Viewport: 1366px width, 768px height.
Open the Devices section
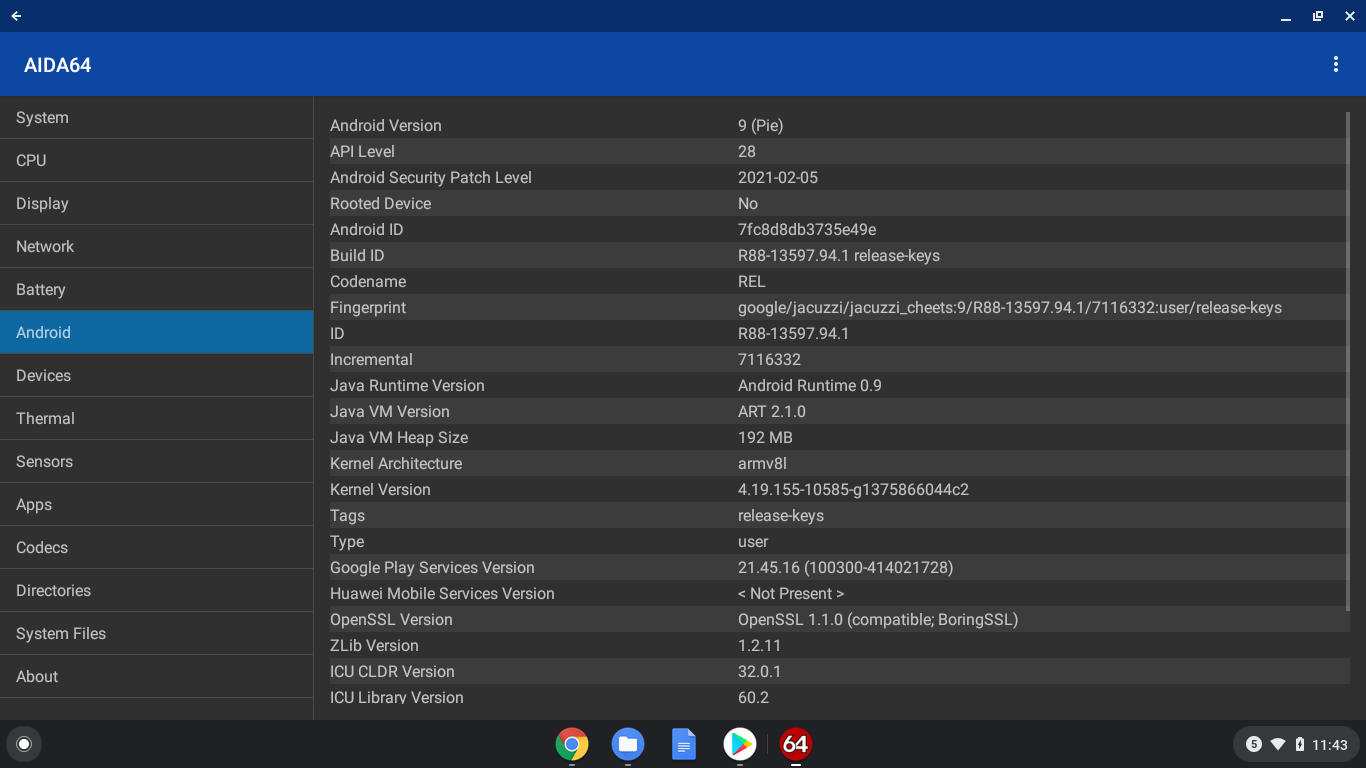click(157, 375)
